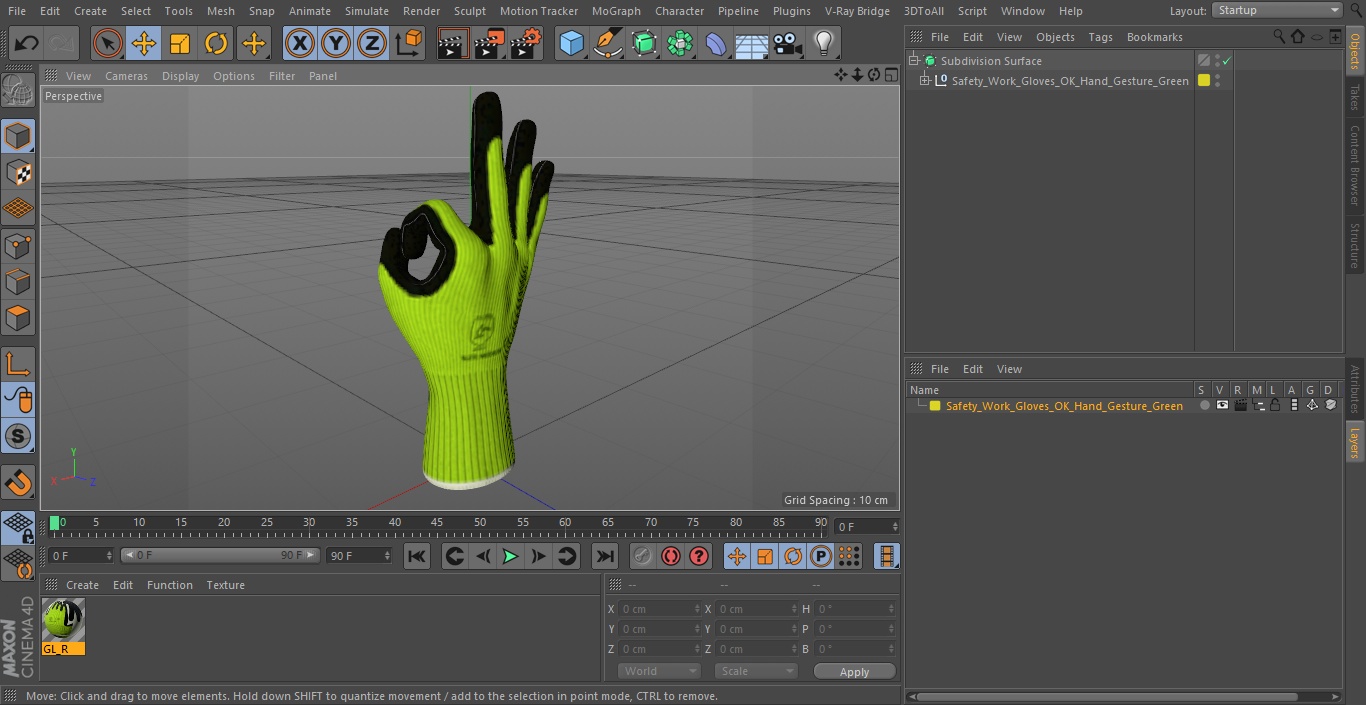Click the yellow layer swatch on glove object
The image size is (1366, 705).
tap(1204, 81)
